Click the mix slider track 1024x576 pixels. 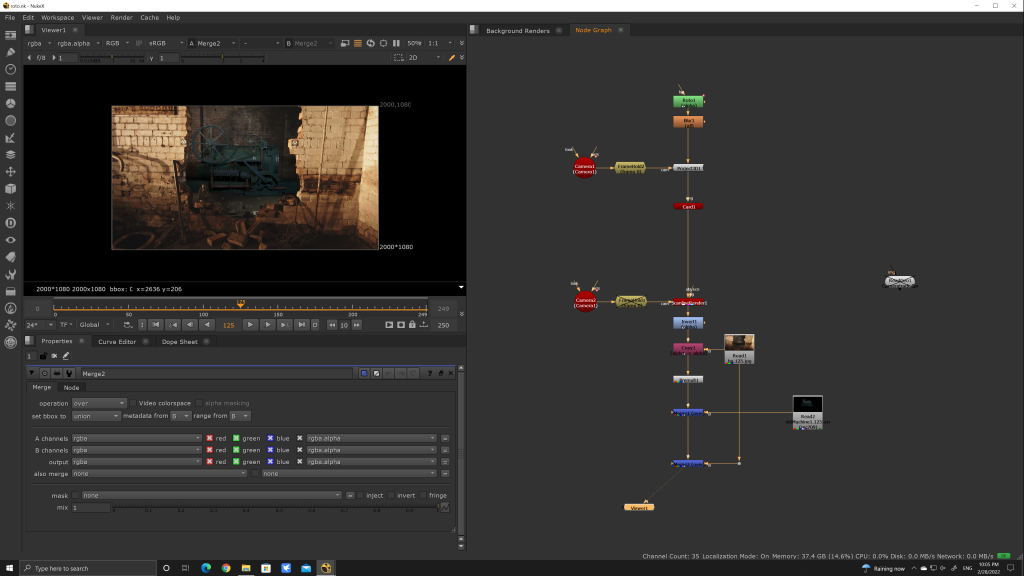275,507
